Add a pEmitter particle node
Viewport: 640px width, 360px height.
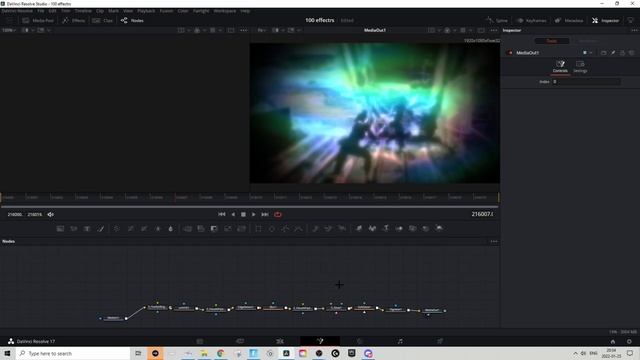click(x=315, y=229)
